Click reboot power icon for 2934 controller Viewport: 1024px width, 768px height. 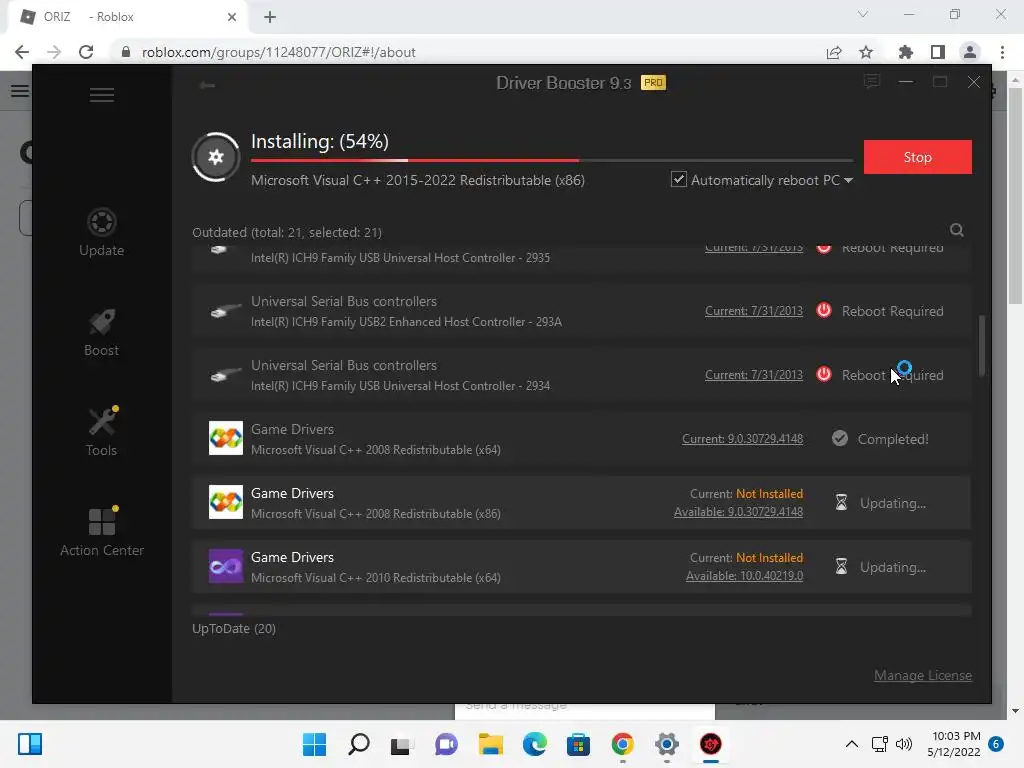[x=824, y=374]
